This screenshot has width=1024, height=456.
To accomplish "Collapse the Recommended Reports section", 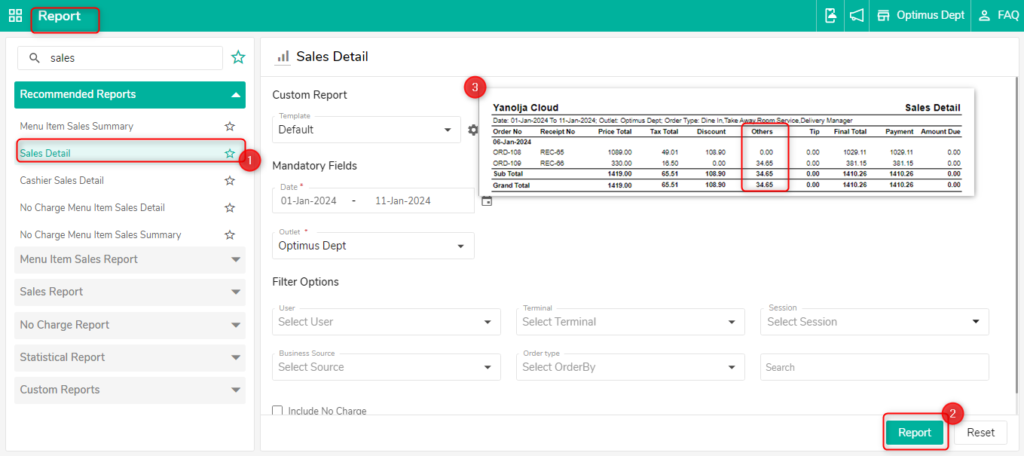I will click(x=130, y=95).
